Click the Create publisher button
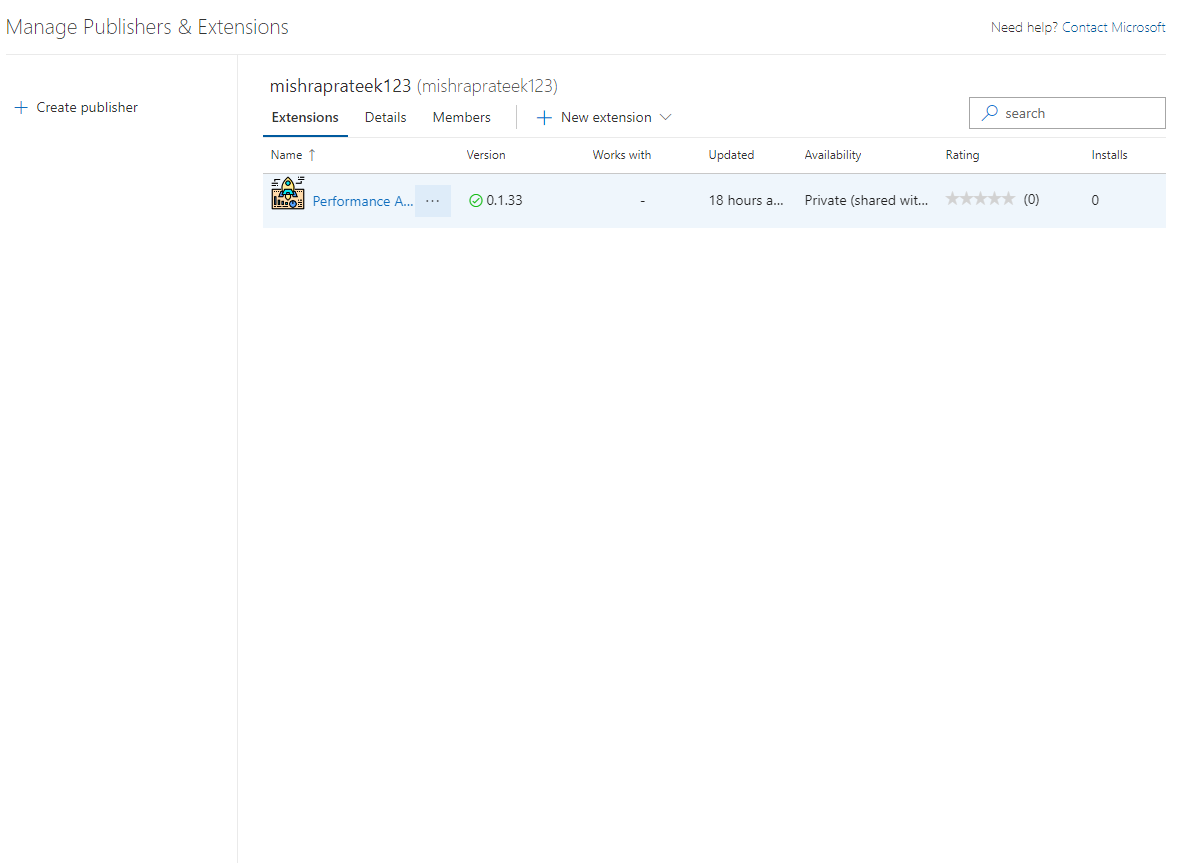The height and width of the screenshot is (863, 1190). (x=76, y=108)
